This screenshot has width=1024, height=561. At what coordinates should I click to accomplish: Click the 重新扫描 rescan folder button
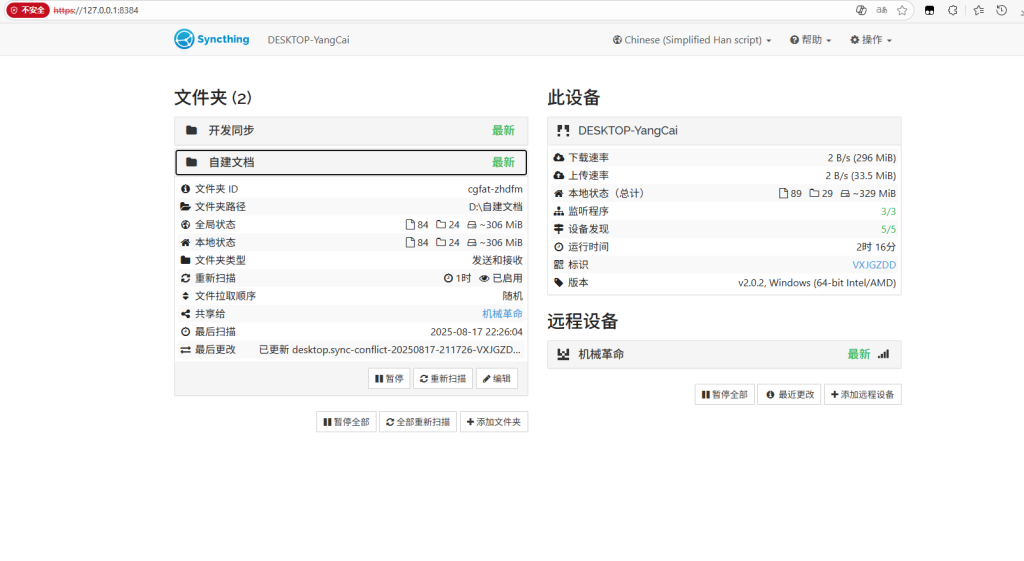pyautogui.click(x=443, y=378)
